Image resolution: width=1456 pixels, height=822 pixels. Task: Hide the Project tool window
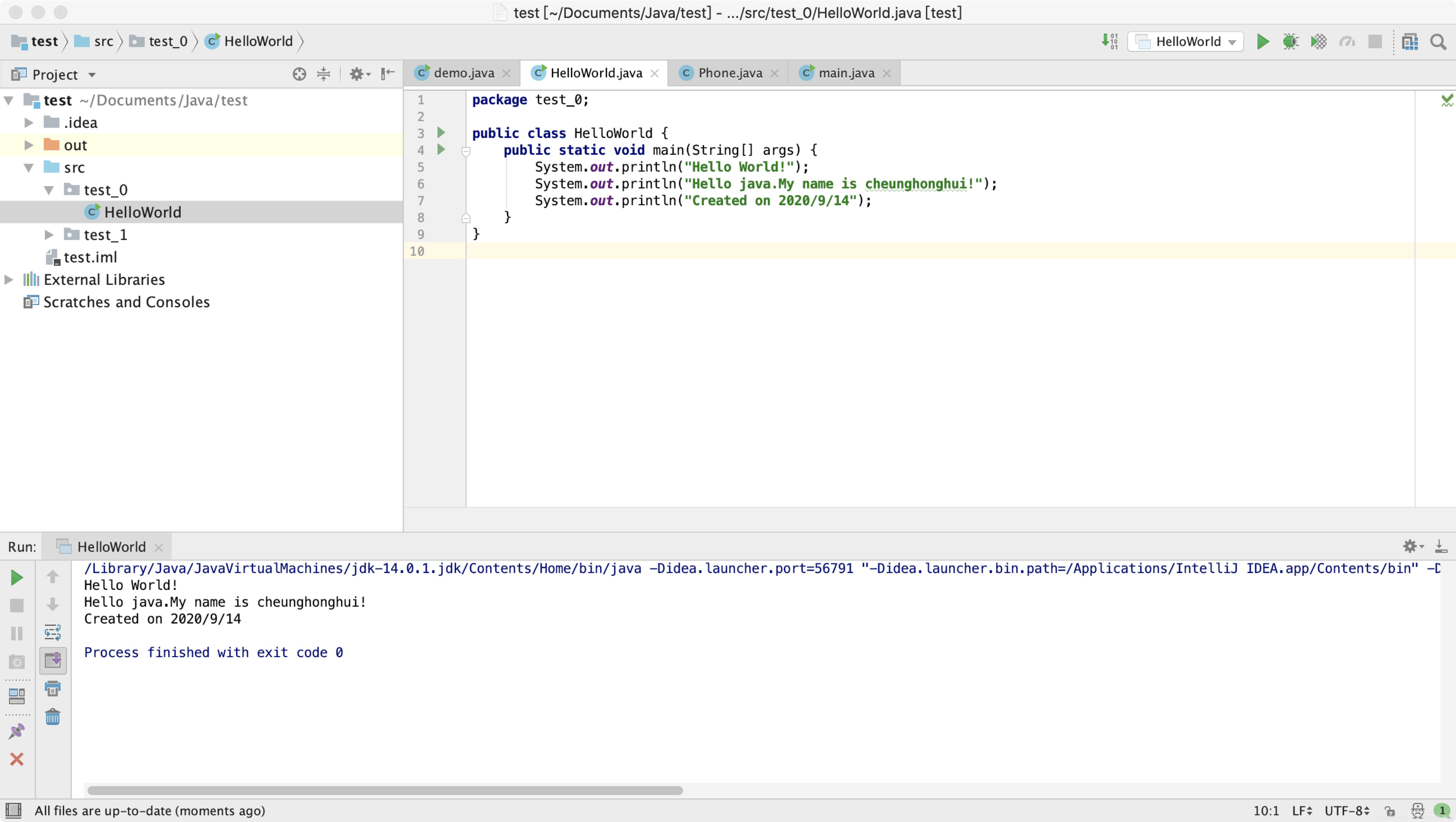click(387, 74)
